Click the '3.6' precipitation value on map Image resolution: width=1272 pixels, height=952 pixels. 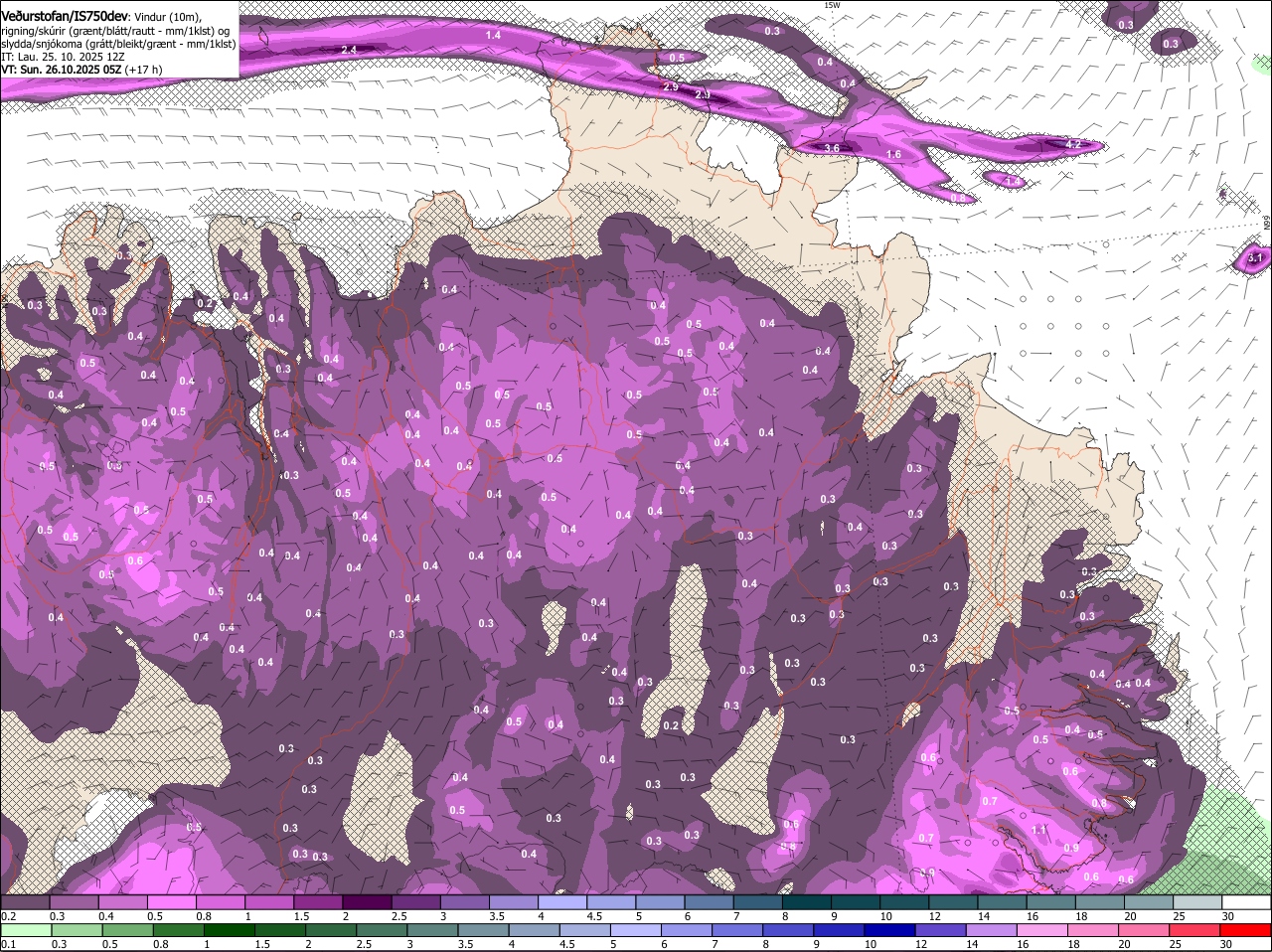click(x=832, y=148)
